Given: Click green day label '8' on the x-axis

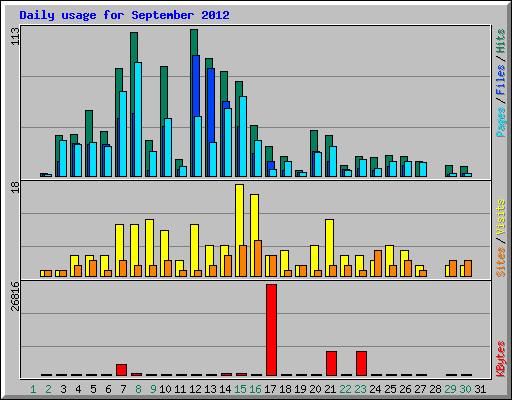Looking at the screenshot, I should pos(138,389).
